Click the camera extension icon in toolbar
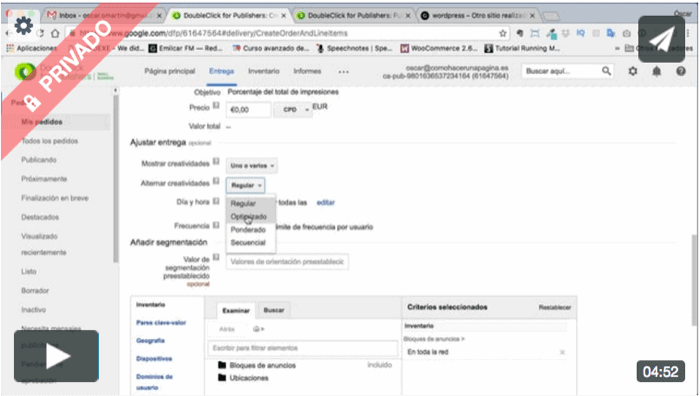The width and height of the screenshot is (700, 396). point(627,33)
